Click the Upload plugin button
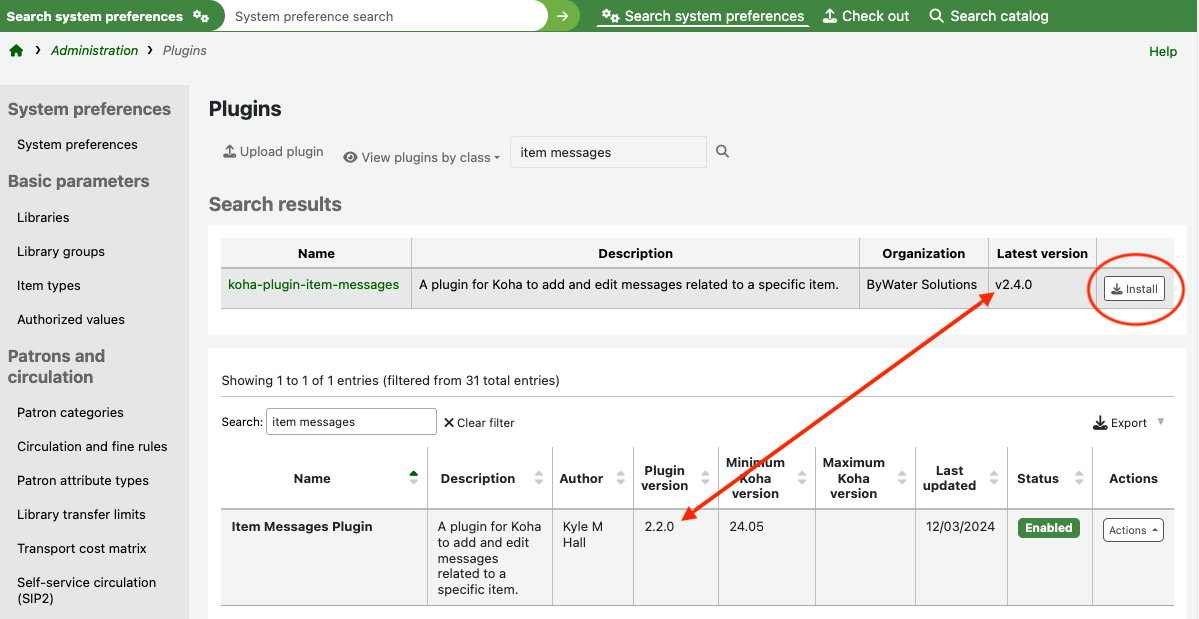This screenshot has width=1199, height=619. [273, 152]
